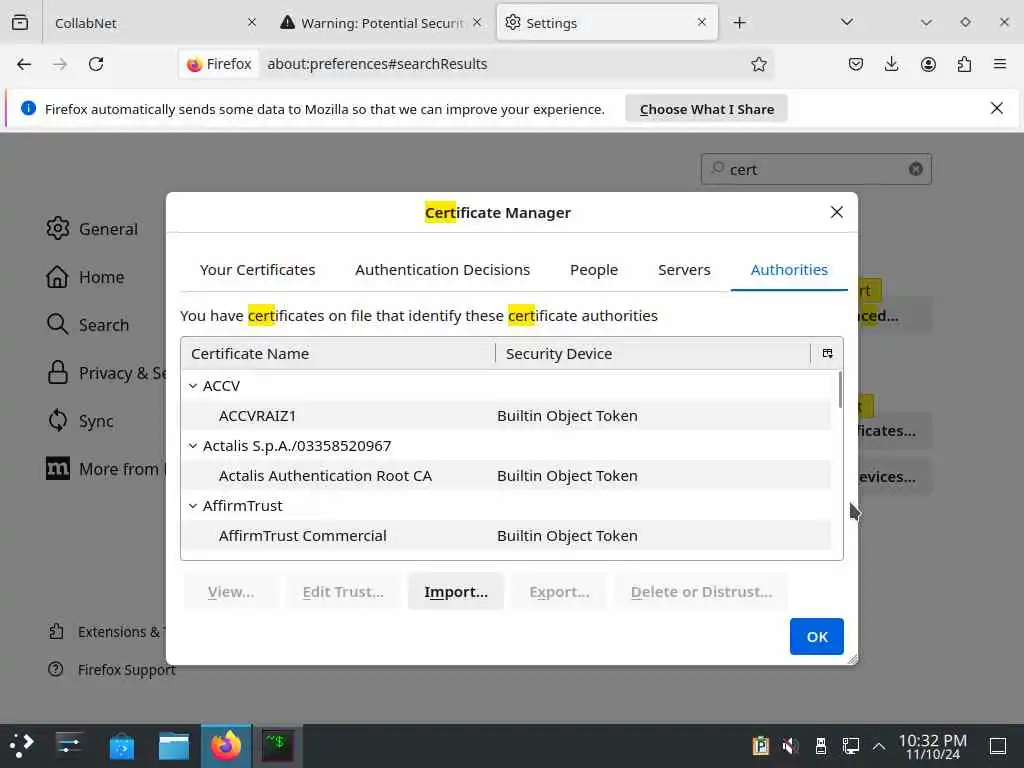Image resolution: width=1024 pixels, height=768 pixels.
Task: Click the settings search field containing cert
Action: [x=816, y=169]
